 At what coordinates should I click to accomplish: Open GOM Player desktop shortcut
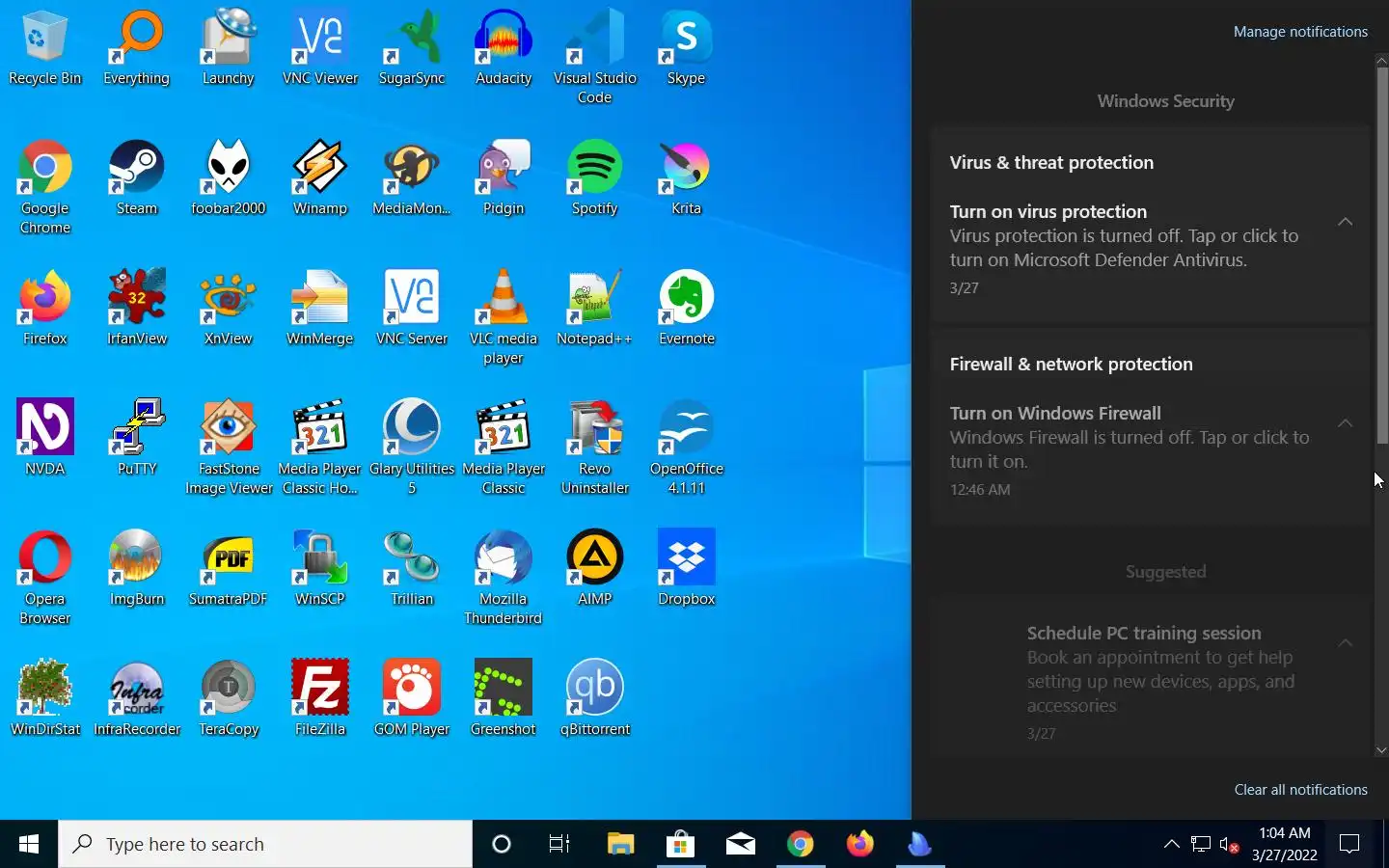tap(411, 699)
